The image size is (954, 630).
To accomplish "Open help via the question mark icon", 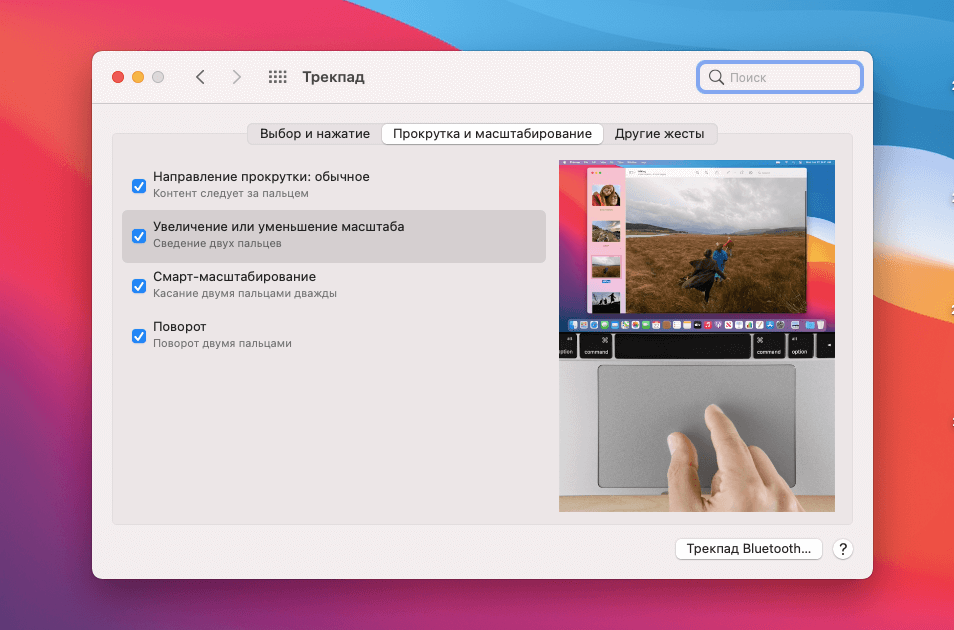I will [x=842, y=549].
